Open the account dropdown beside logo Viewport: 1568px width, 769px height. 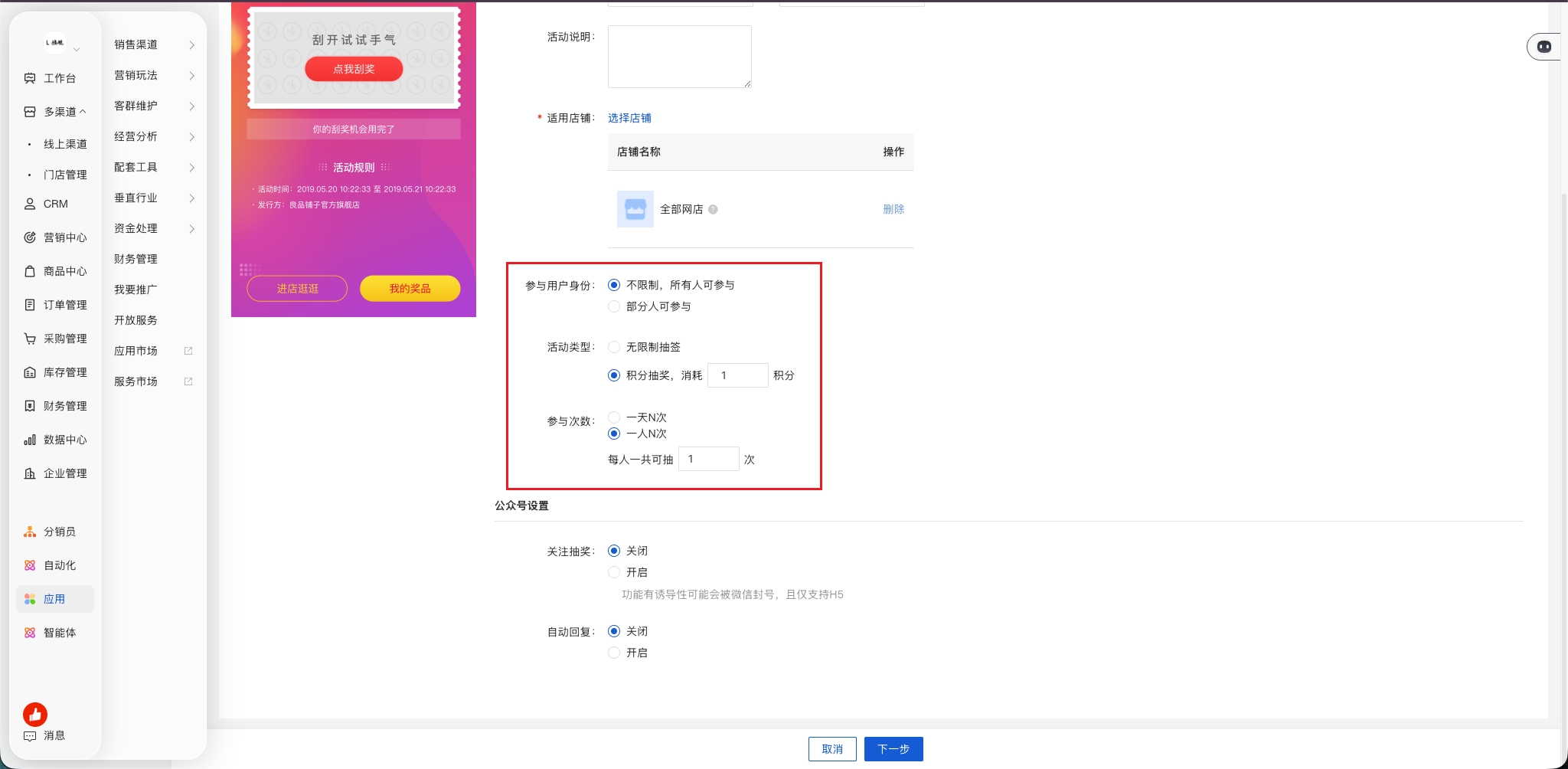[x=77, y=50]
